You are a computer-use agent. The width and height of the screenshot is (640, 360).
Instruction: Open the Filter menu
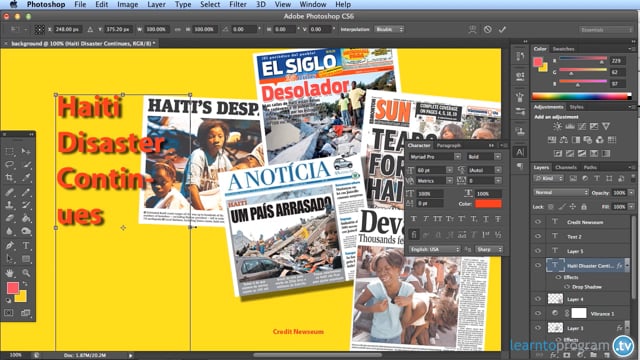[238, 4]
